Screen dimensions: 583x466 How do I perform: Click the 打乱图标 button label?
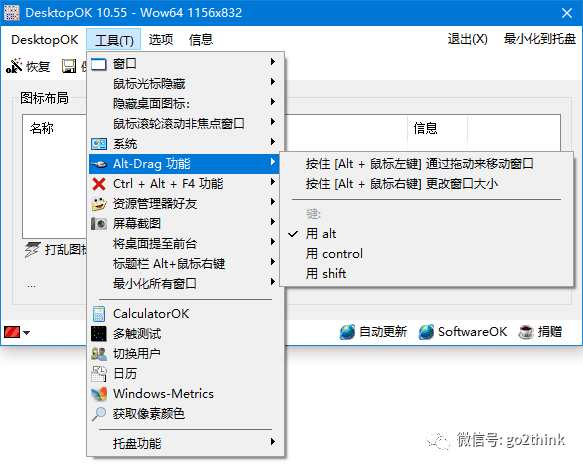coord(65,250)
